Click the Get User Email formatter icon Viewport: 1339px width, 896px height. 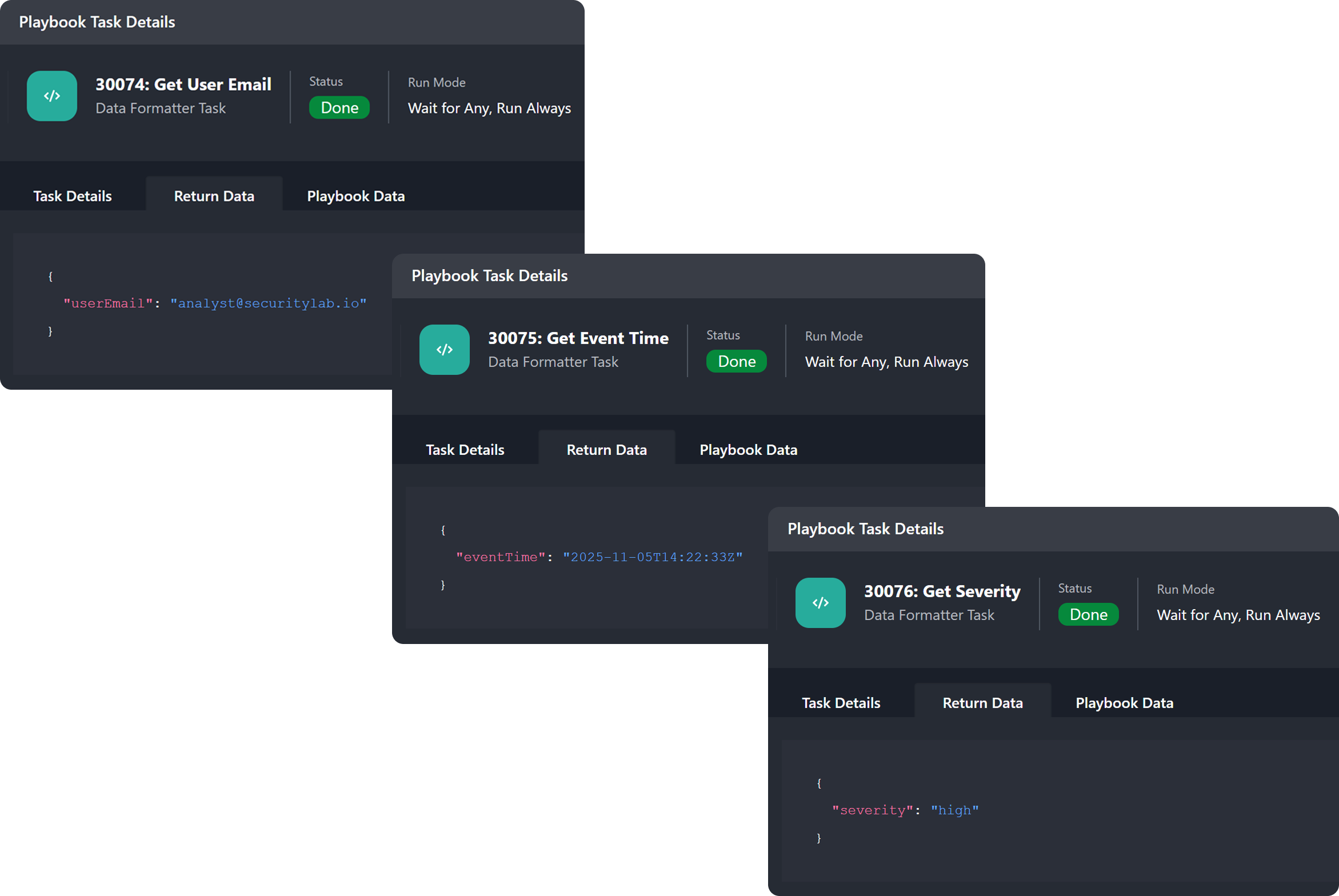pyautogui.click(x=52, y=96)
